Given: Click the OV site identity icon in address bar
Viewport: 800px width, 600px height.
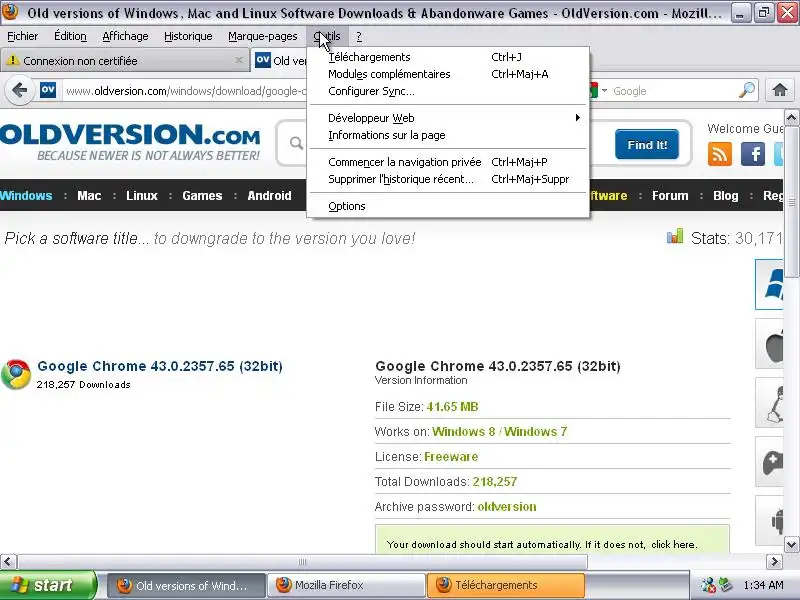Looking at the screenshot, I should click(47, 90).
